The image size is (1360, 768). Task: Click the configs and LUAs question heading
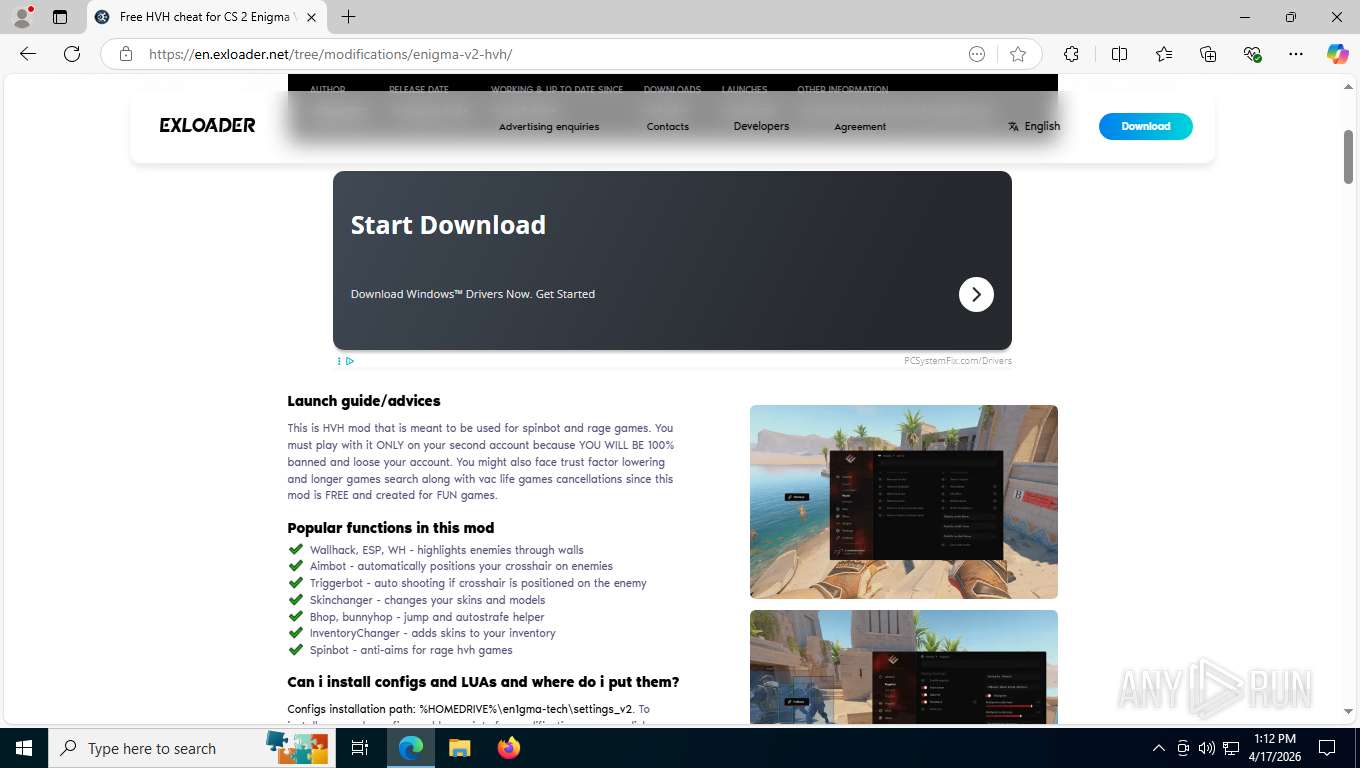(x=483, y=682)
